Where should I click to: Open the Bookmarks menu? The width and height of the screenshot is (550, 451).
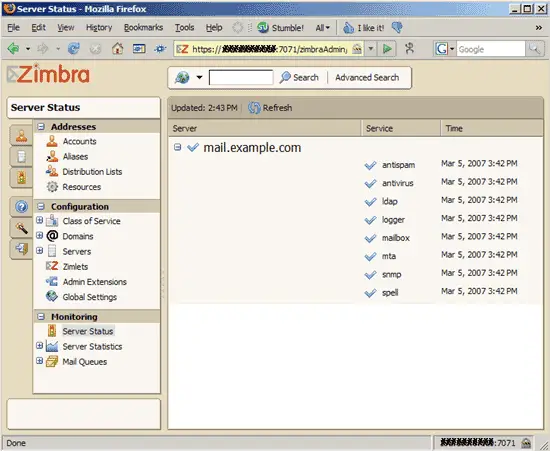[x=143, y=27]
